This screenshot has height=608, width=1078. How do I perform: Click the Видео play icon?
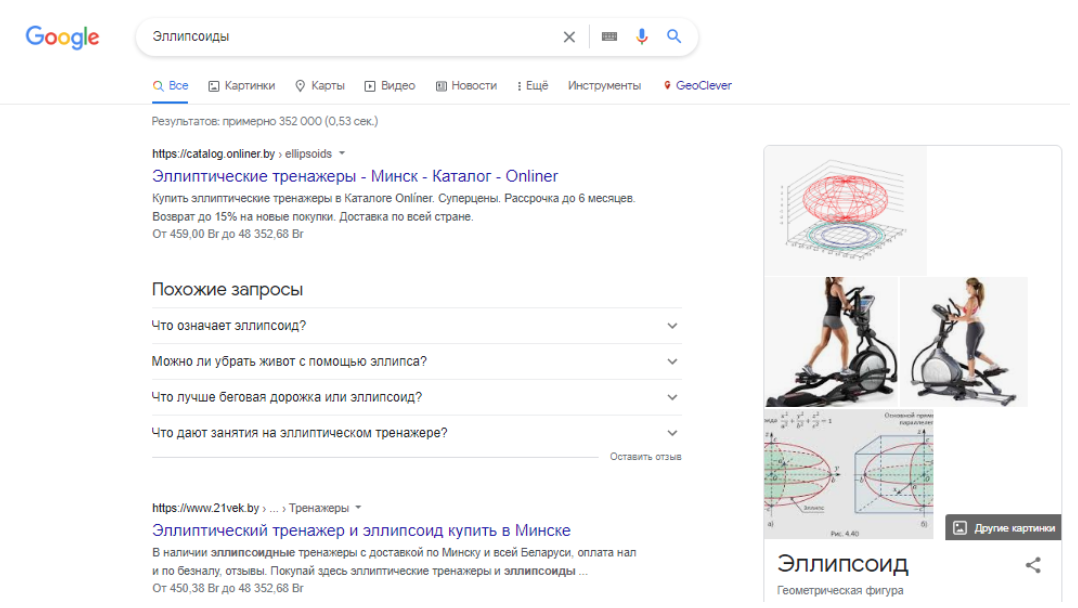370,86
